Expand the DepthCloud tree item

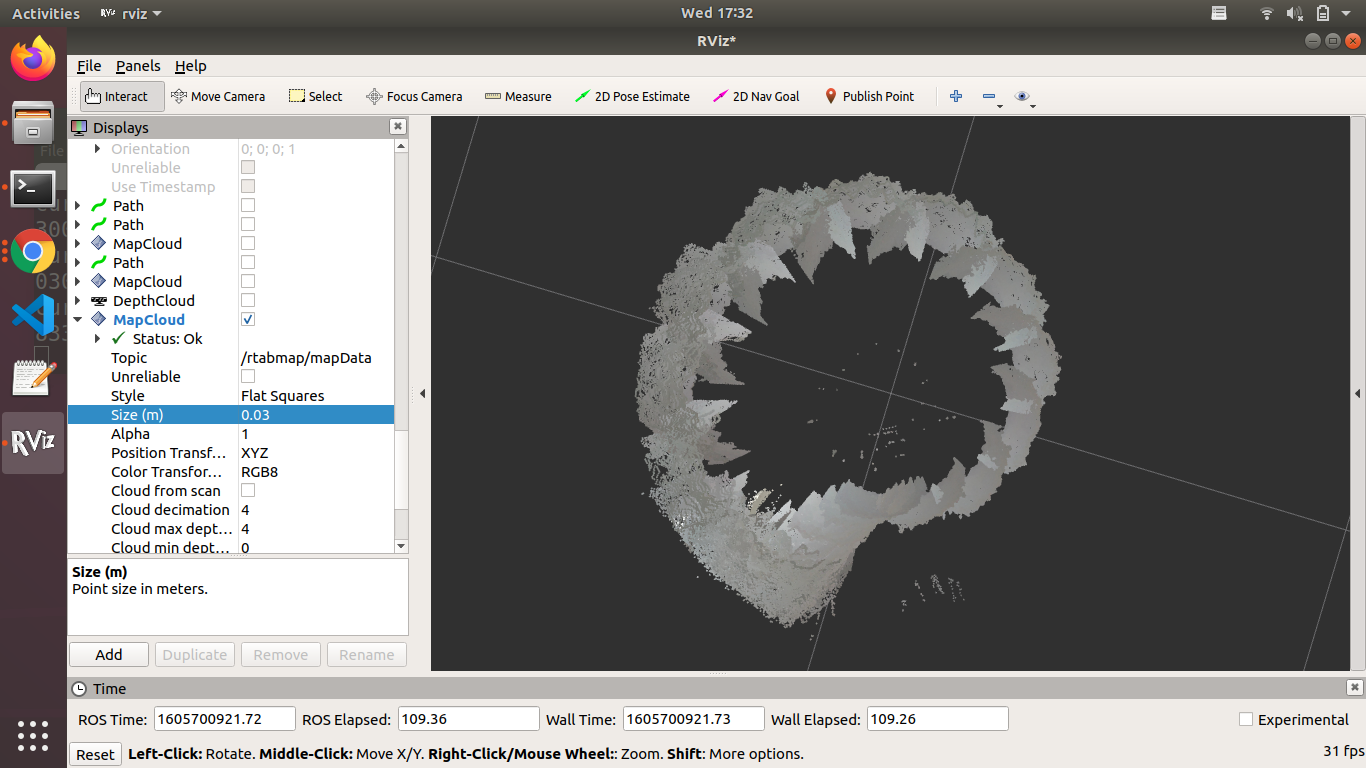[x=78, y=301]
